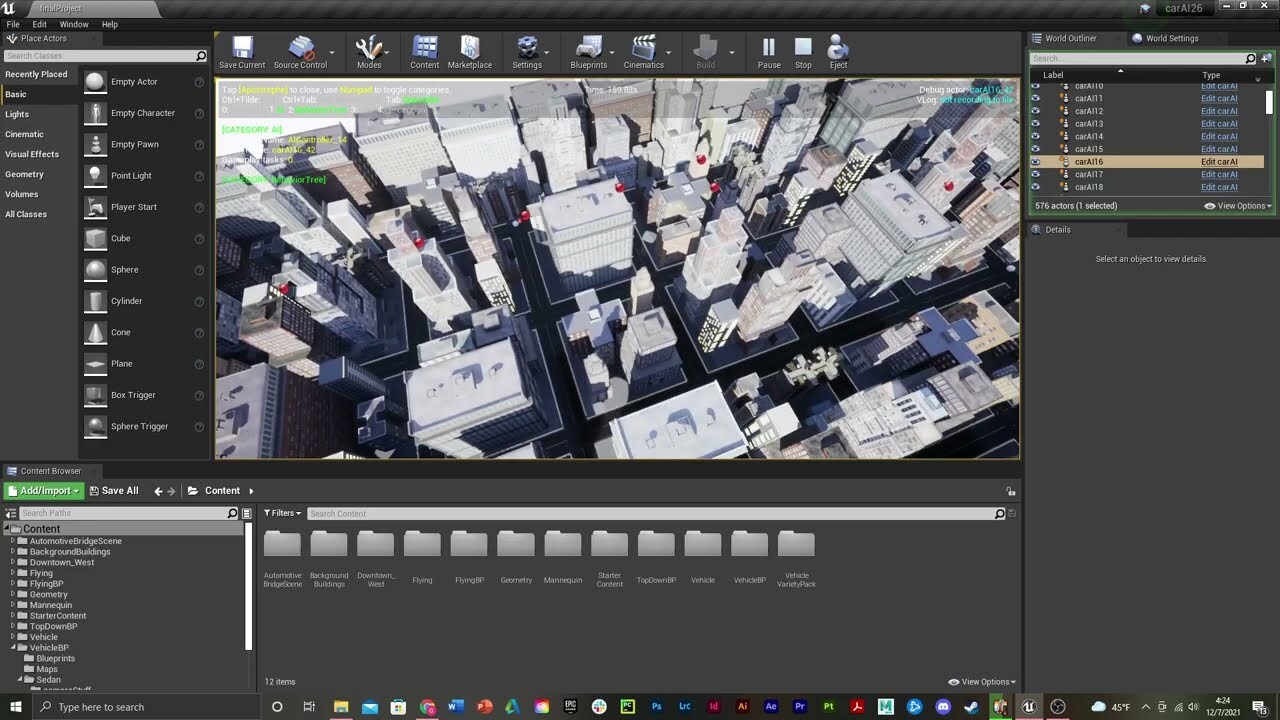Open the Mannequin folder thumbnail
Screen dimensions: 1280x720
coord(562,545)
